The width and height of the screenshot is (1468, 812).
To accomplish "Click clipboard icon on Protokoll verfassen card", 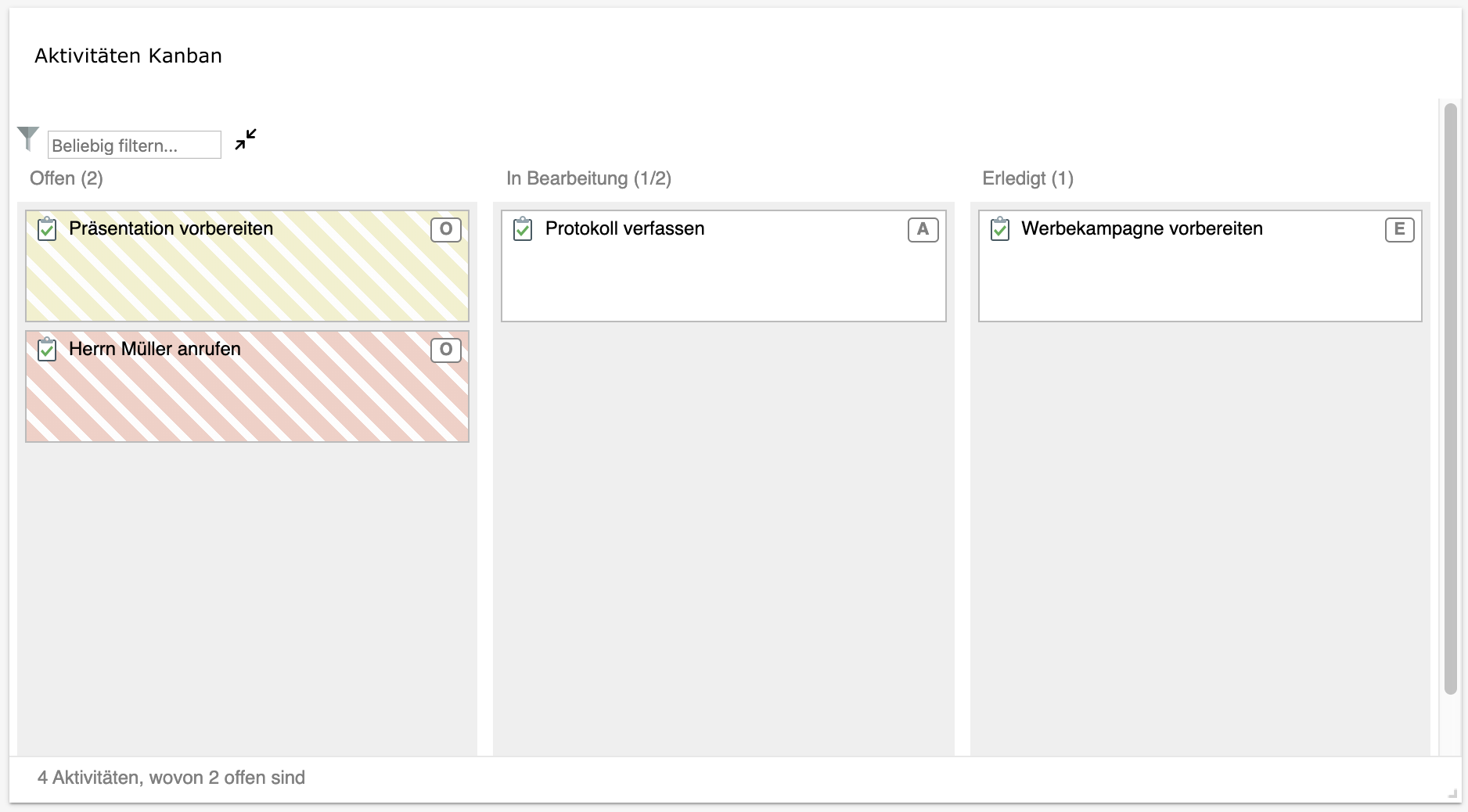I will tap(523, 229).
